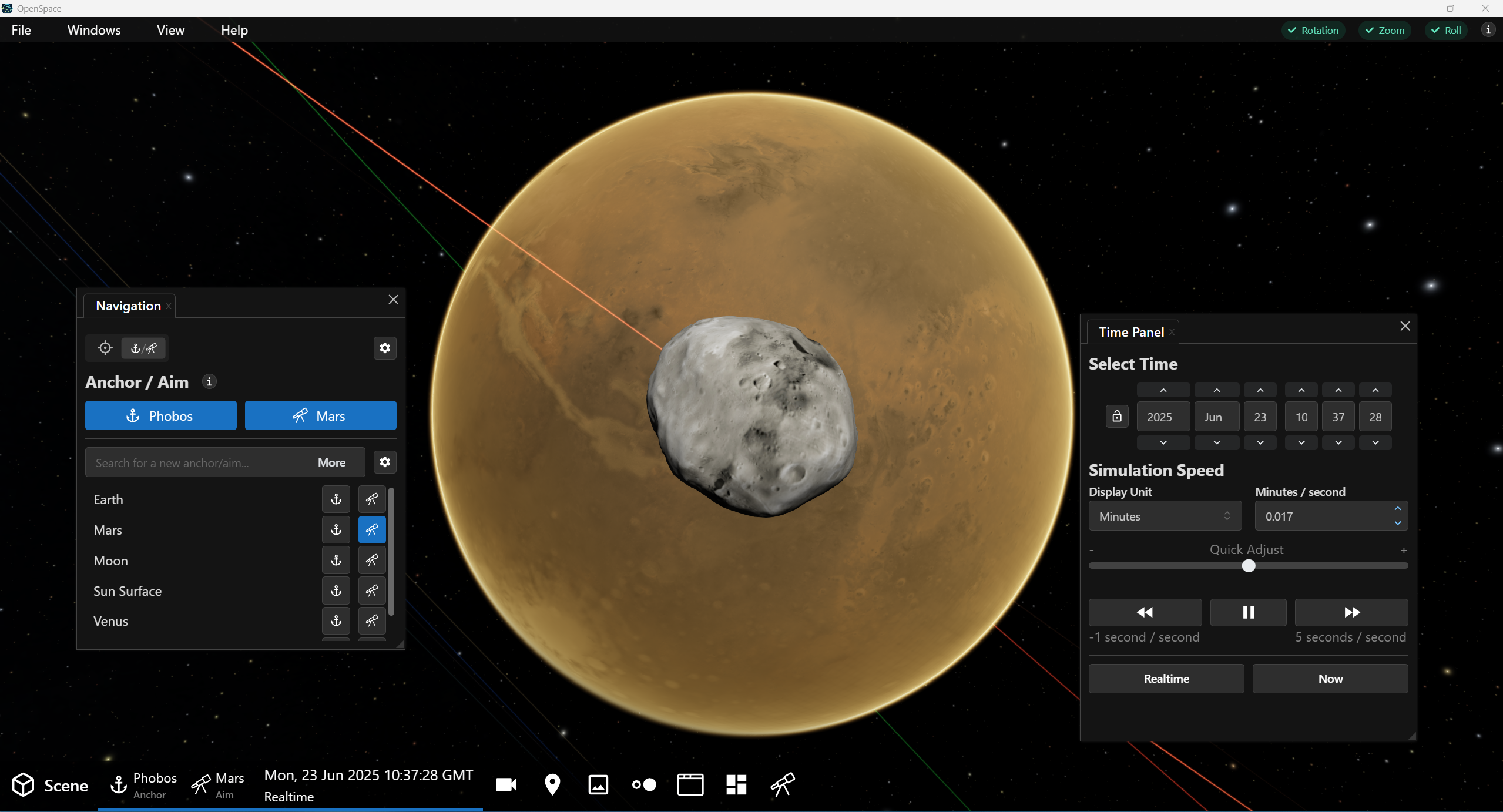Image resolution: width=1503 pixels, height=812 pixels.
Task: Anchor to Venus using its anchor icon
Action: pyautogui.click(x=336, y=621)
